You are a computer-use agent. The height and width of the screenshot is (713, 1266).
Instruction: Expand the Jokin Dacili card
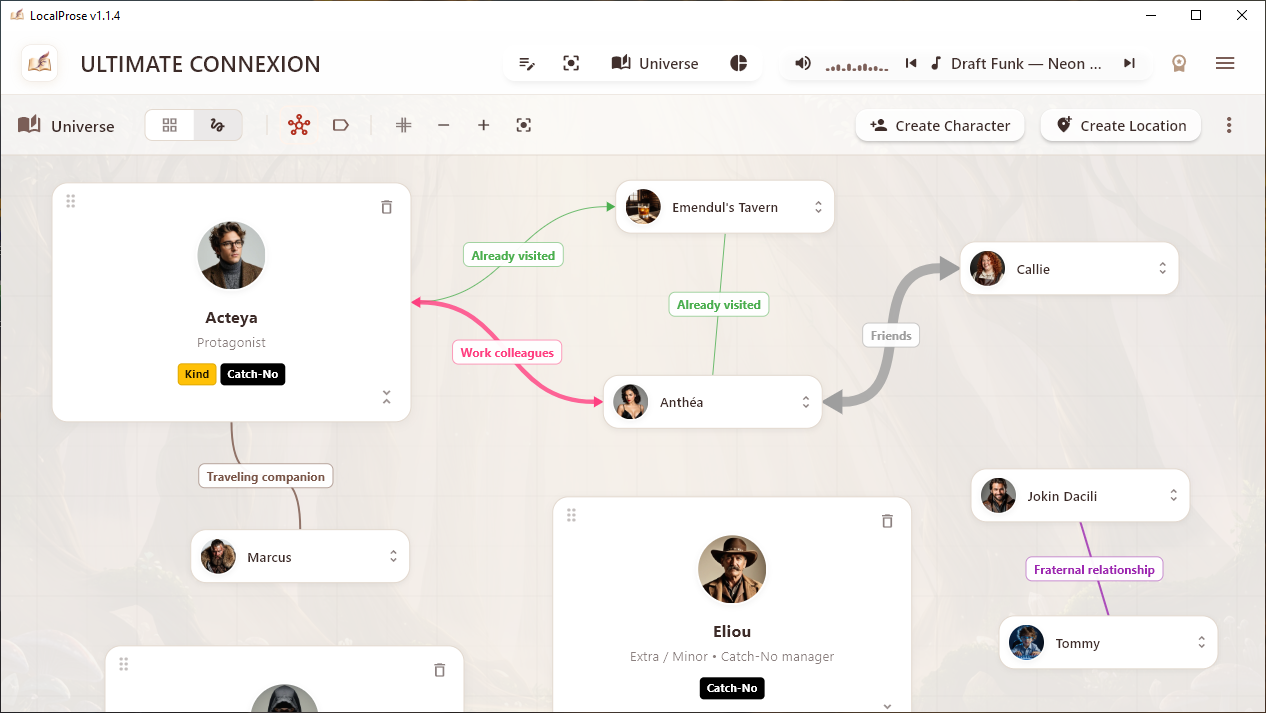tap(1174, 496)
